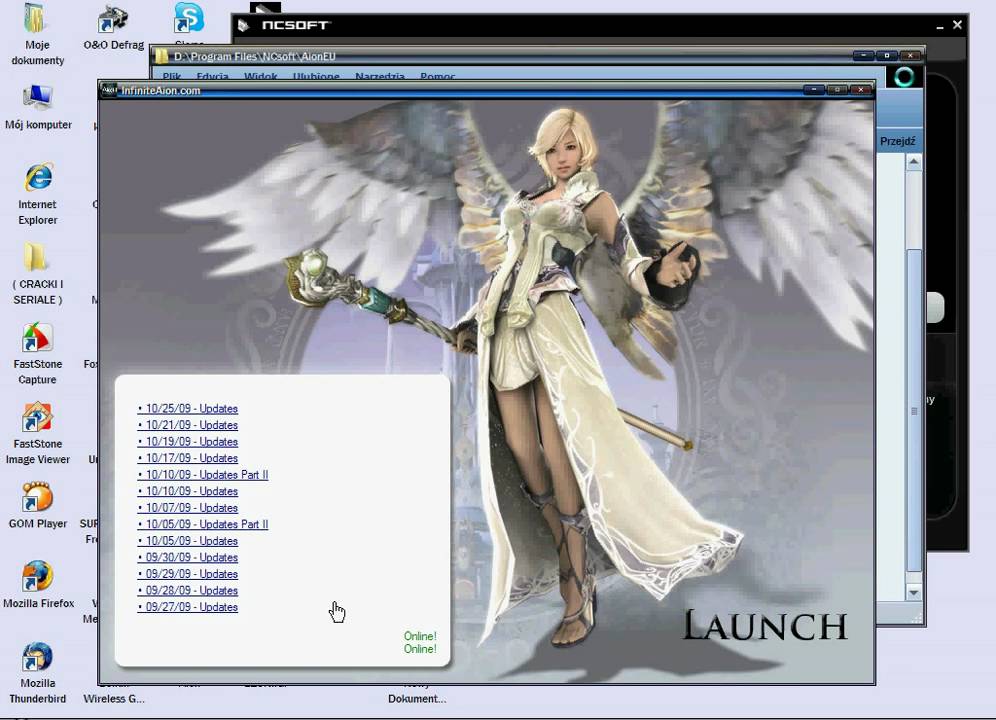Open the Plik menu in Explorer window

click(x=172, y=76)
